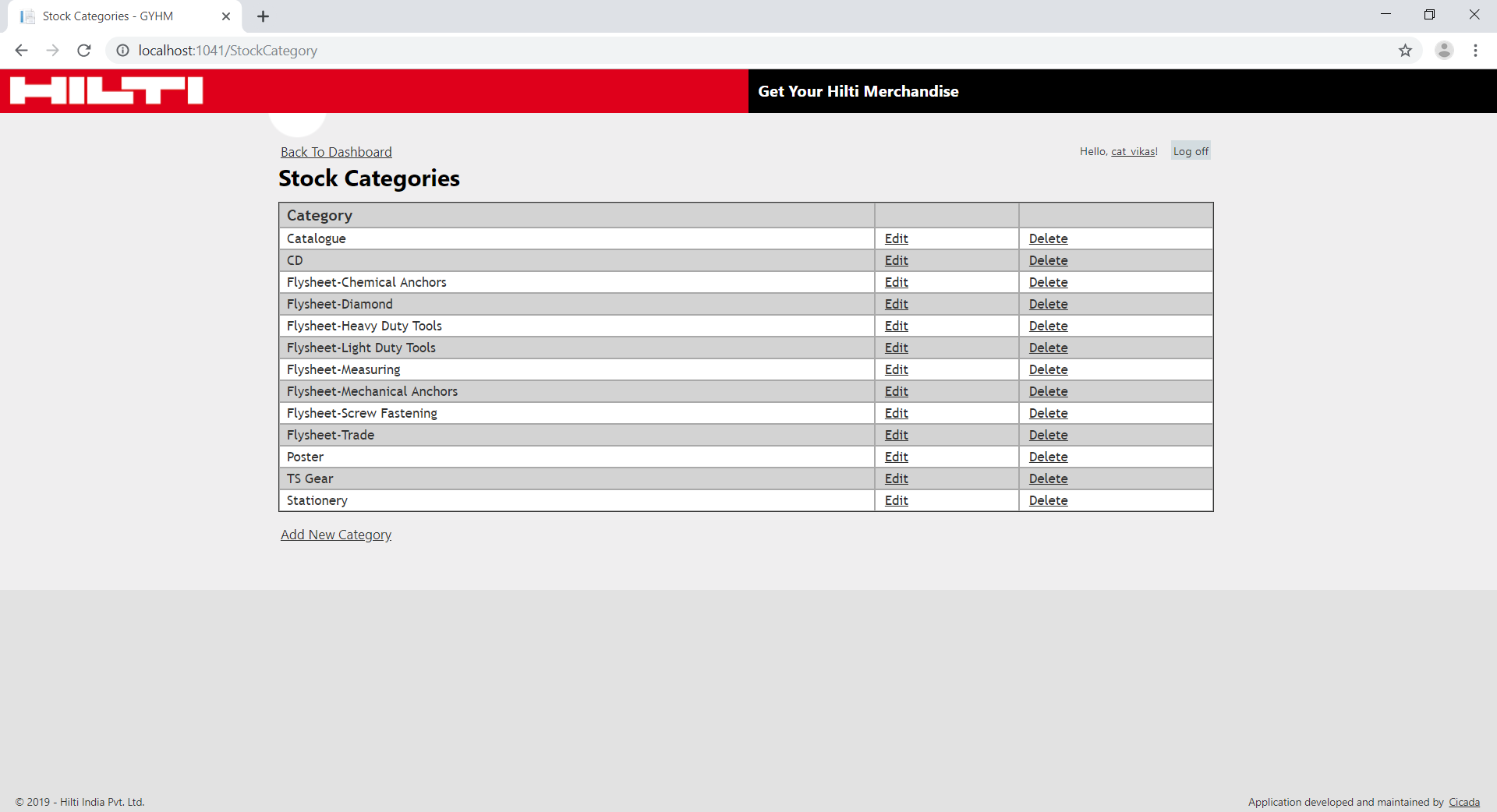Close the Stock Categories browser tab

coord(226,16)
